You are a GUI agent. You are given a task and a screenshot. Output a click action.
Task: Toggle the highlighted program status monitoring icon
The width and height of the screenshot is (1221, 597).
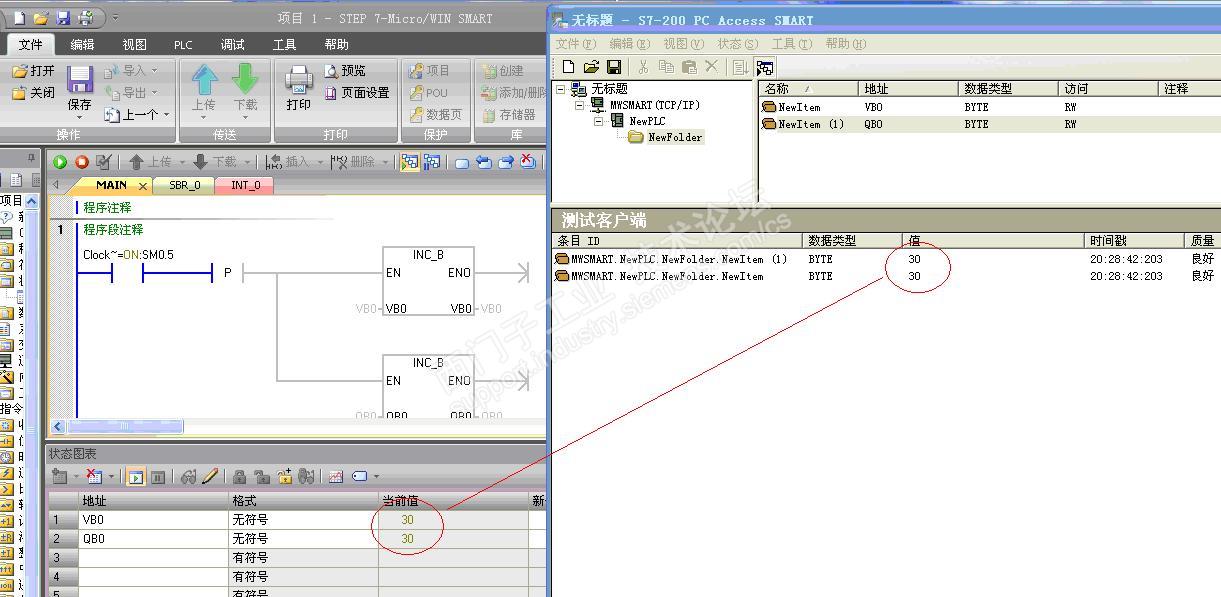(x=409, y=162)
